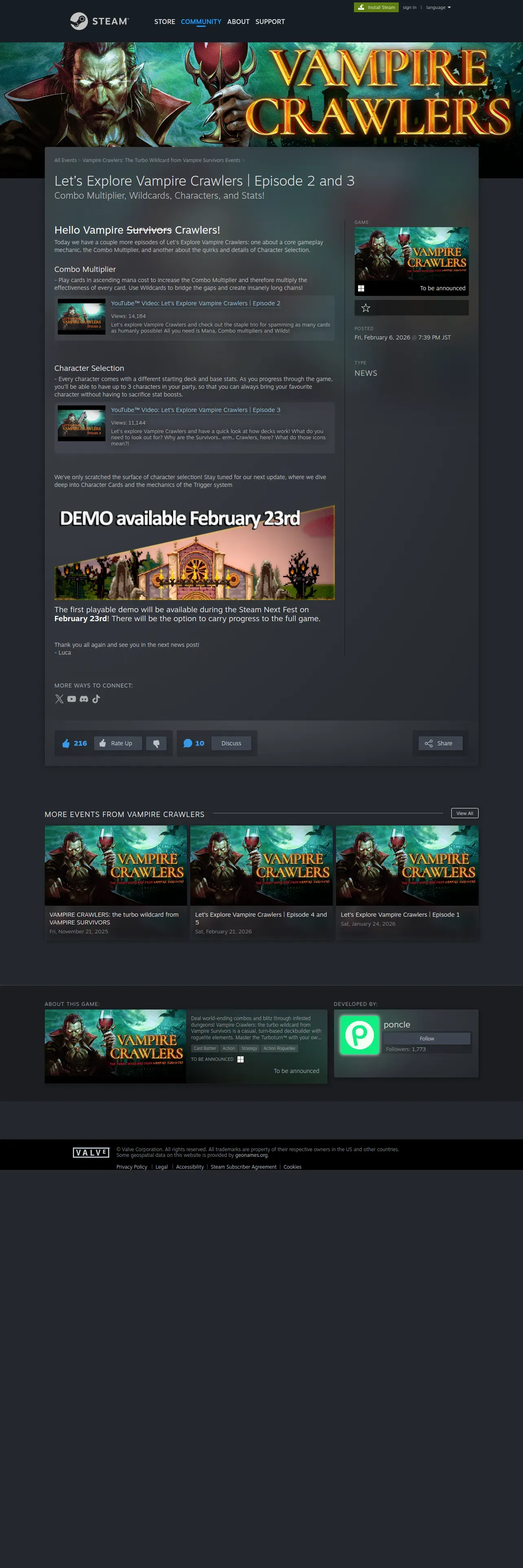Open YouTube video link for Episode 3
The width and height of the screenshot is (523, 1568).
[x=196, y=410]
